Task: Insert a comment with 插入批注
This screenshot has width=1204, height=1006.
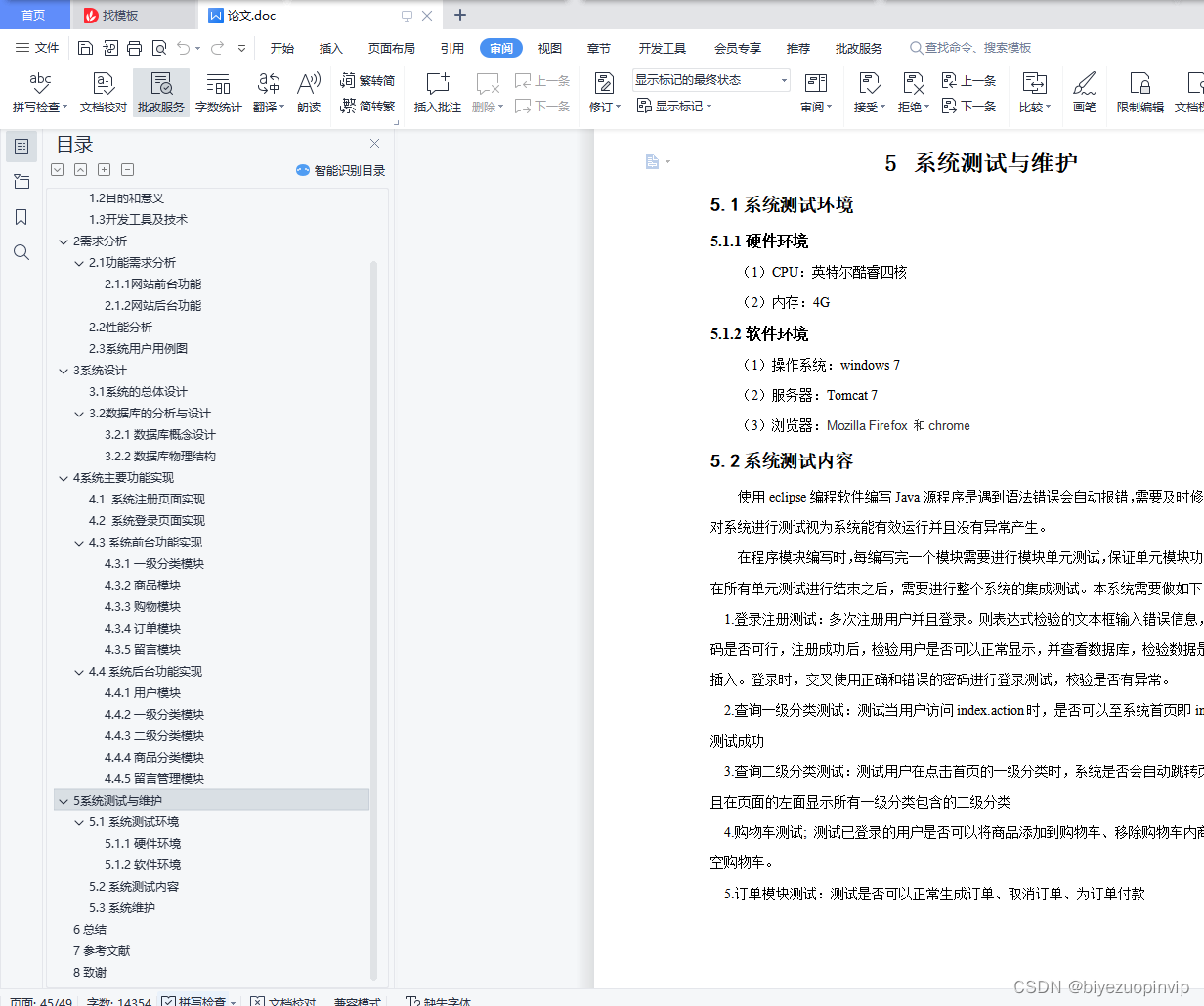Action: tap(438, 93)
